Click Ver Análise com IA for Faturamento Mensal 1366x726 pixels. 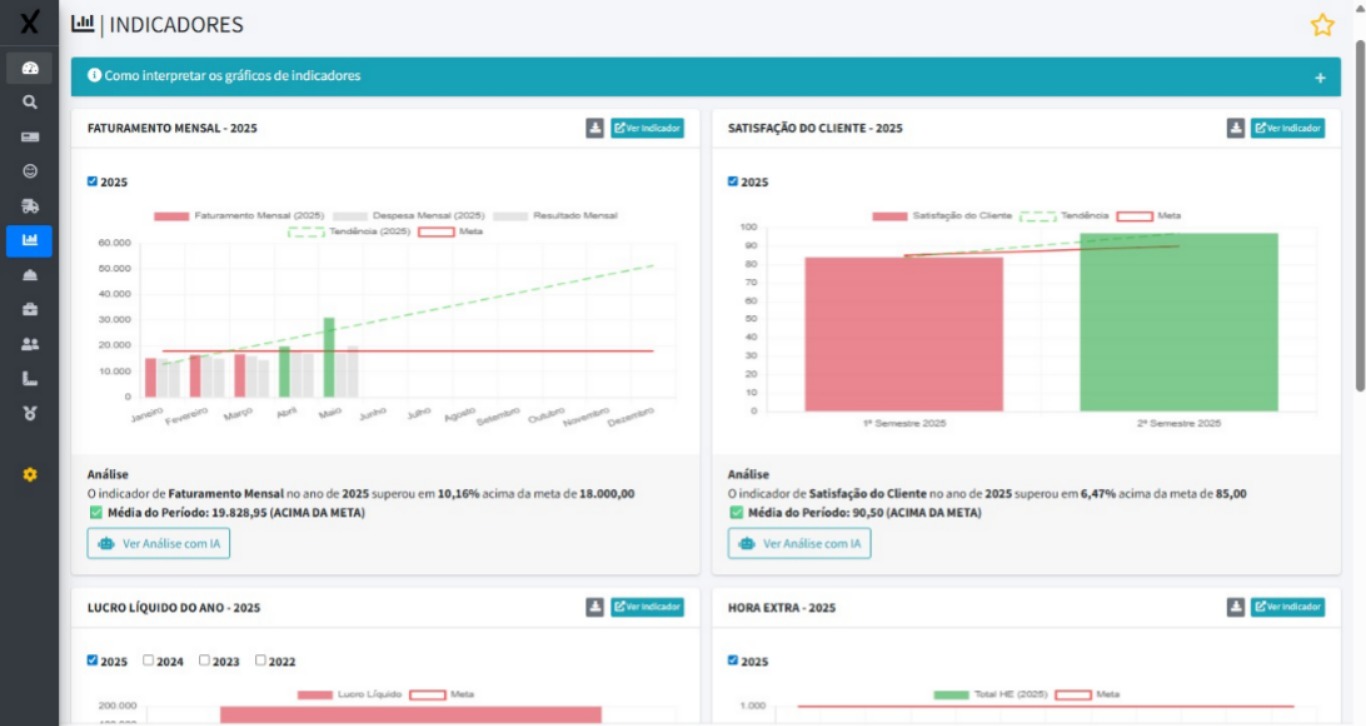(158, 542)
